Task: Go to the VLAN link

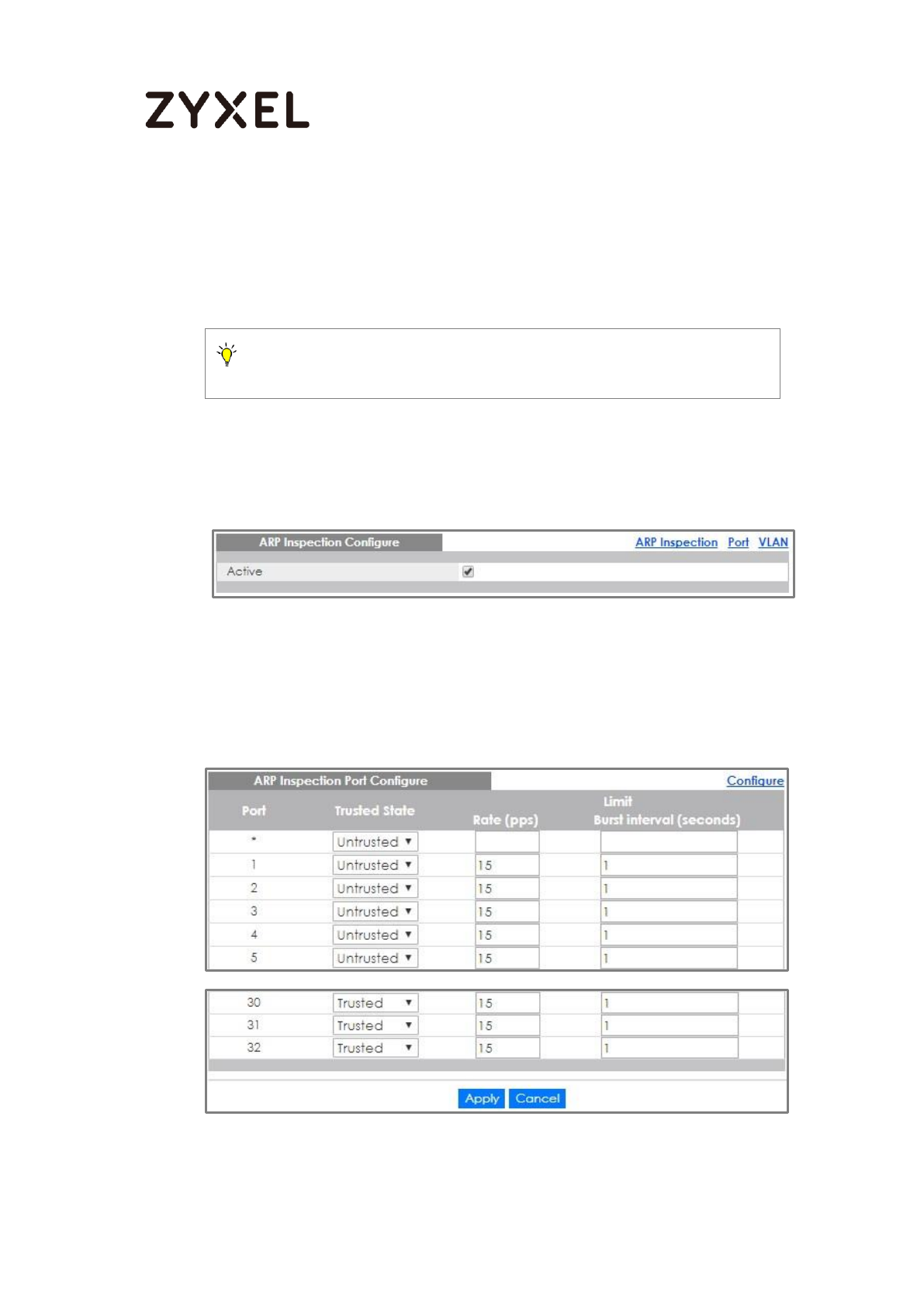Action: tap(773, 543)
